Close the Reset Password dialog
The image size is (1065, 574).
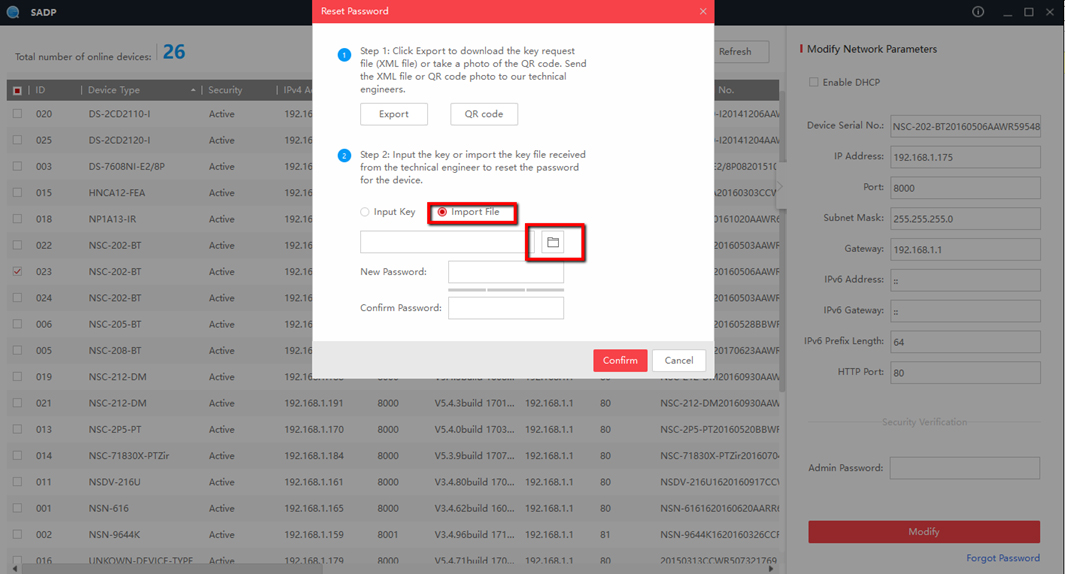(x=703, y=12)
